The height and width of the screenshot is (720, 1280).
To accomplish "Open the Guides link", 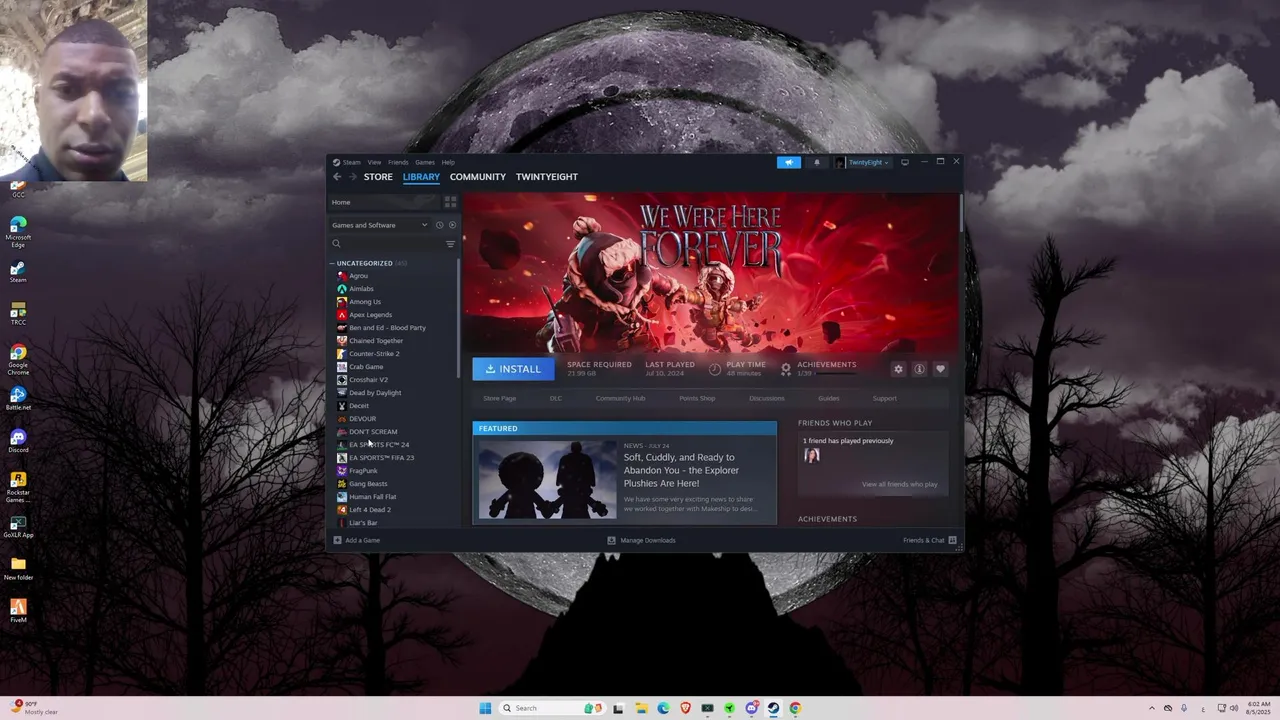I will [829, 398].
